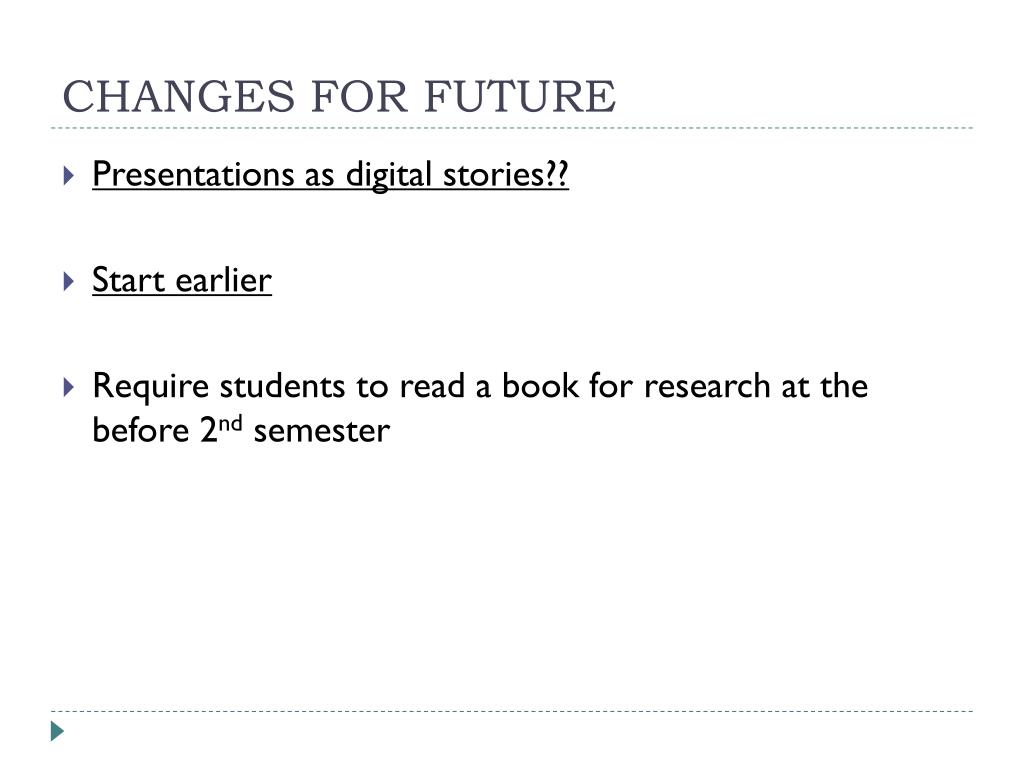1024x768 pixels.
Task: Click the word FUTURE in the title
Action: point(520,96)
